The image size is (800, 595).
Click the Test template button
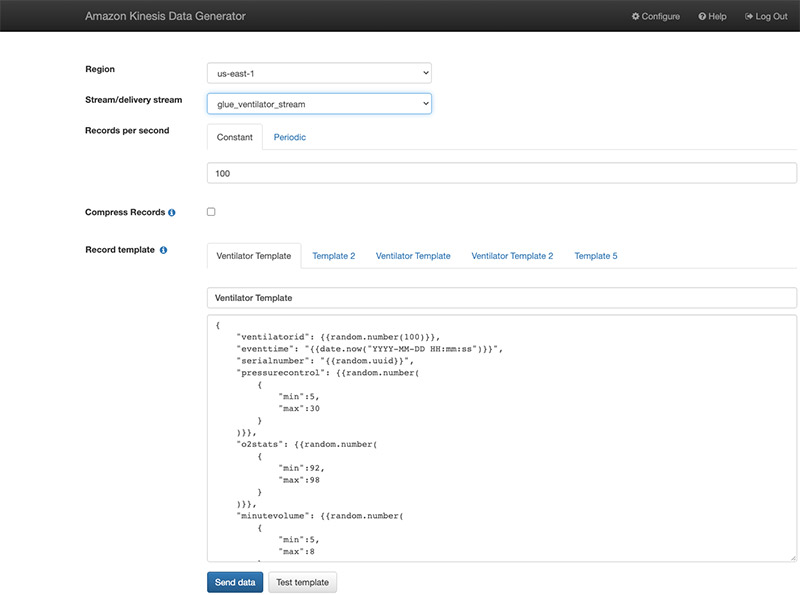pos(303,582)
